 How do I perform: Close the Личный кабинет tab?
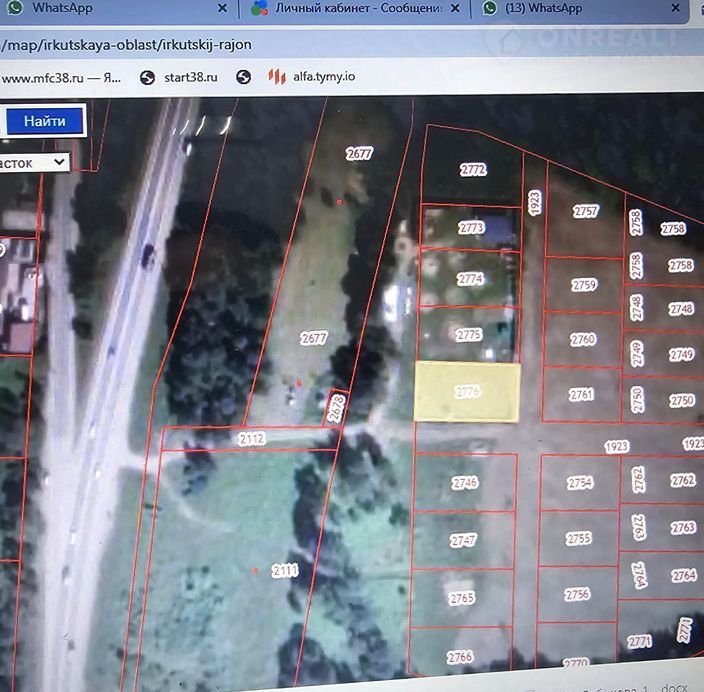[x=456, y=8]
